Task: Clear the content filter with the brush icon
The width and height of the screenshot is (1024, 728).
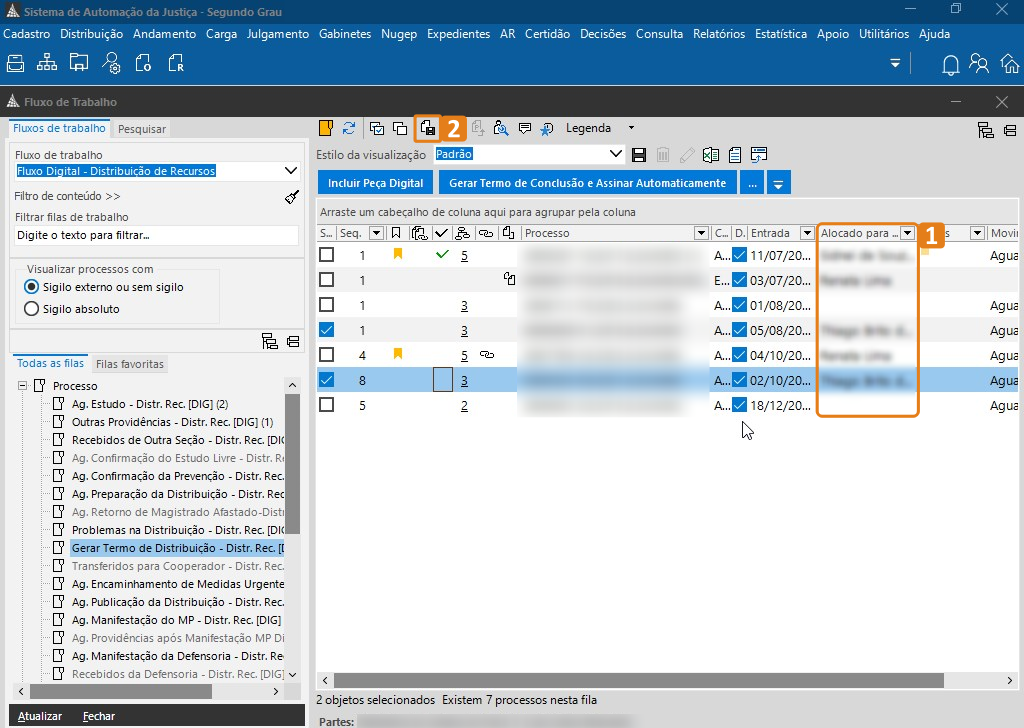Action: tap(292, 197)
